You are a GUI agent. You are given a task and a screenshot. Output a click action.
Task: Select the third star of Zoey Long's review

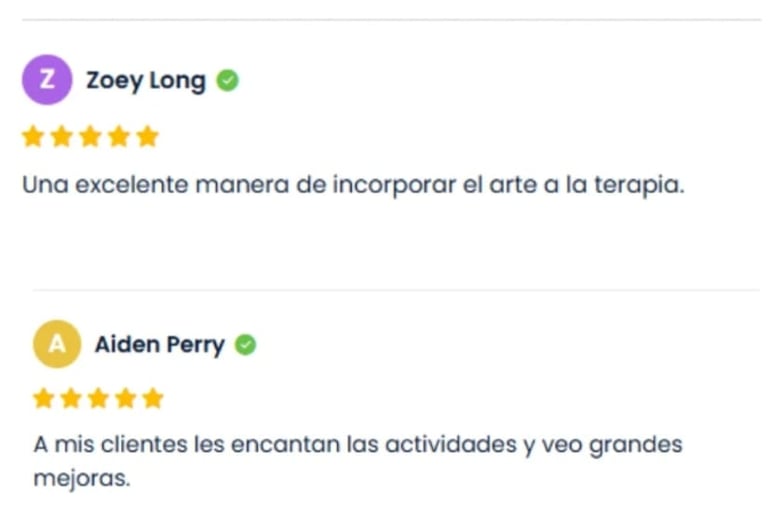pyautogui.click(x=90, y=136)
